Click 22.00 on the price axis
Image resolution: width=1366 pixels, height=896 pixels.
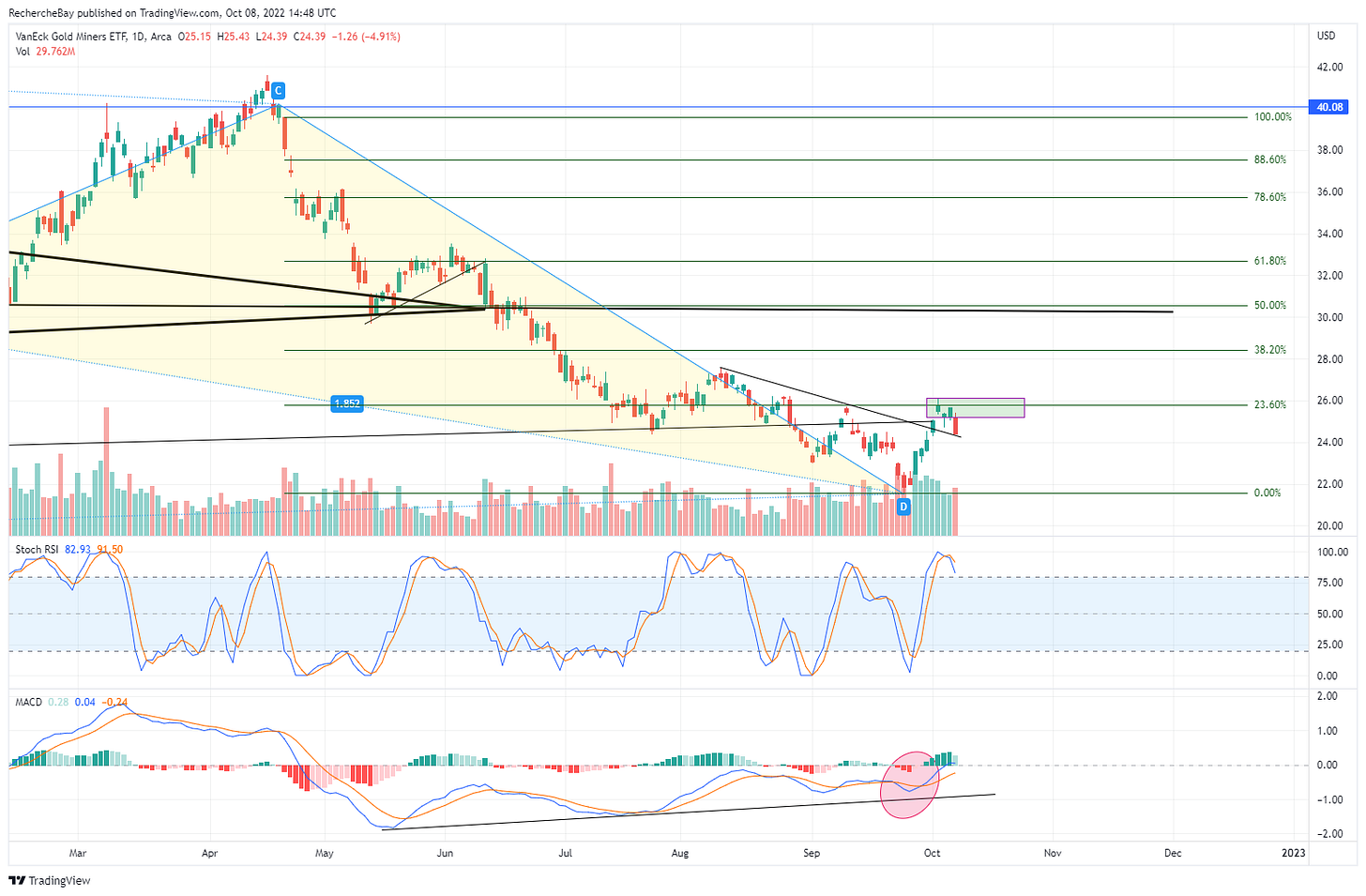coord(1329,484)
